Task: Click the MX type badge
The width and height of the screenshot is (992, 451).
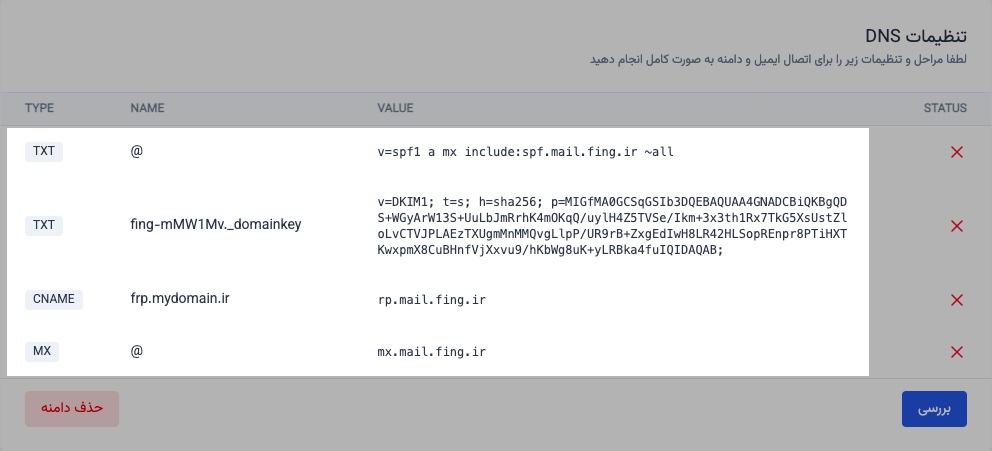Action: click(43, 352)
